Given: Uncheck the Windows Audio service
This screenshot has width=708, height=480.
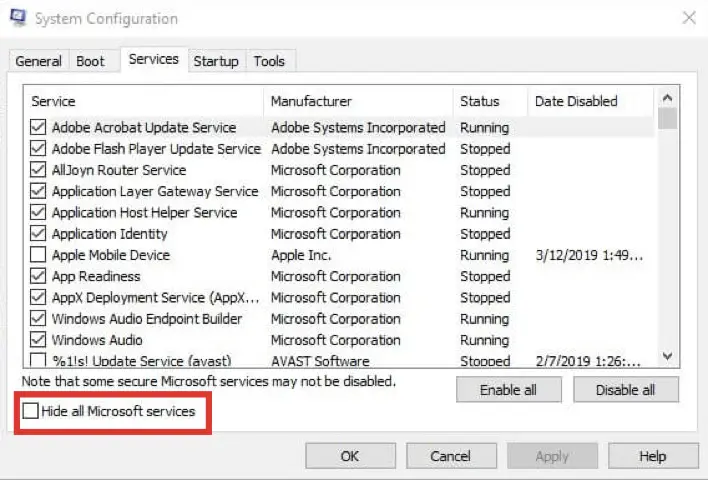Looking at the screenshot, I should point(38,340).
